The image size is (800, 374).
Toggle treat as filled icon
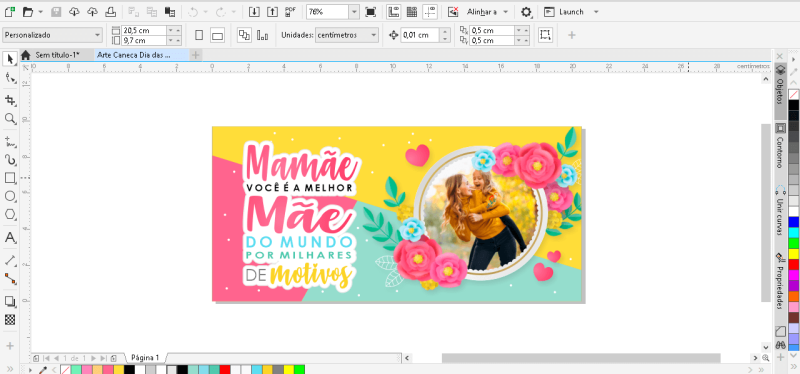click(545, 35)
